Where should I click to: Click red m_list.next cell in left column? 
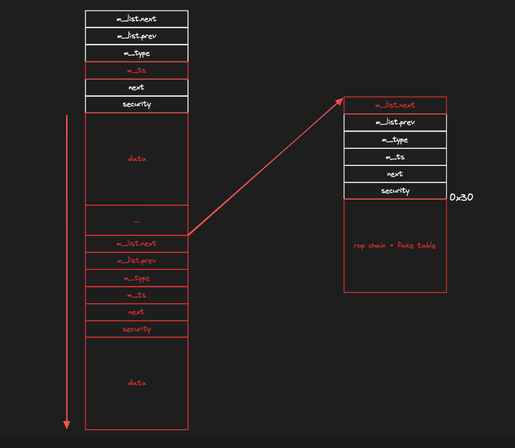[137, 244]
